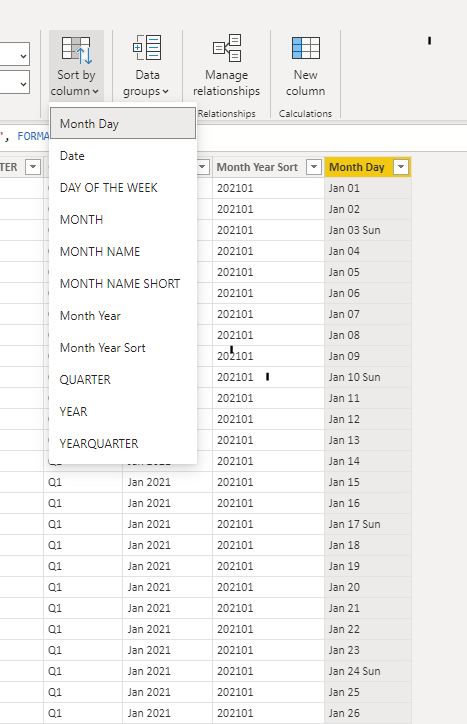The image size is (467, 724).
Task: Choose MONTH NAME SHORT option
Action: click(x=123, y=284)
